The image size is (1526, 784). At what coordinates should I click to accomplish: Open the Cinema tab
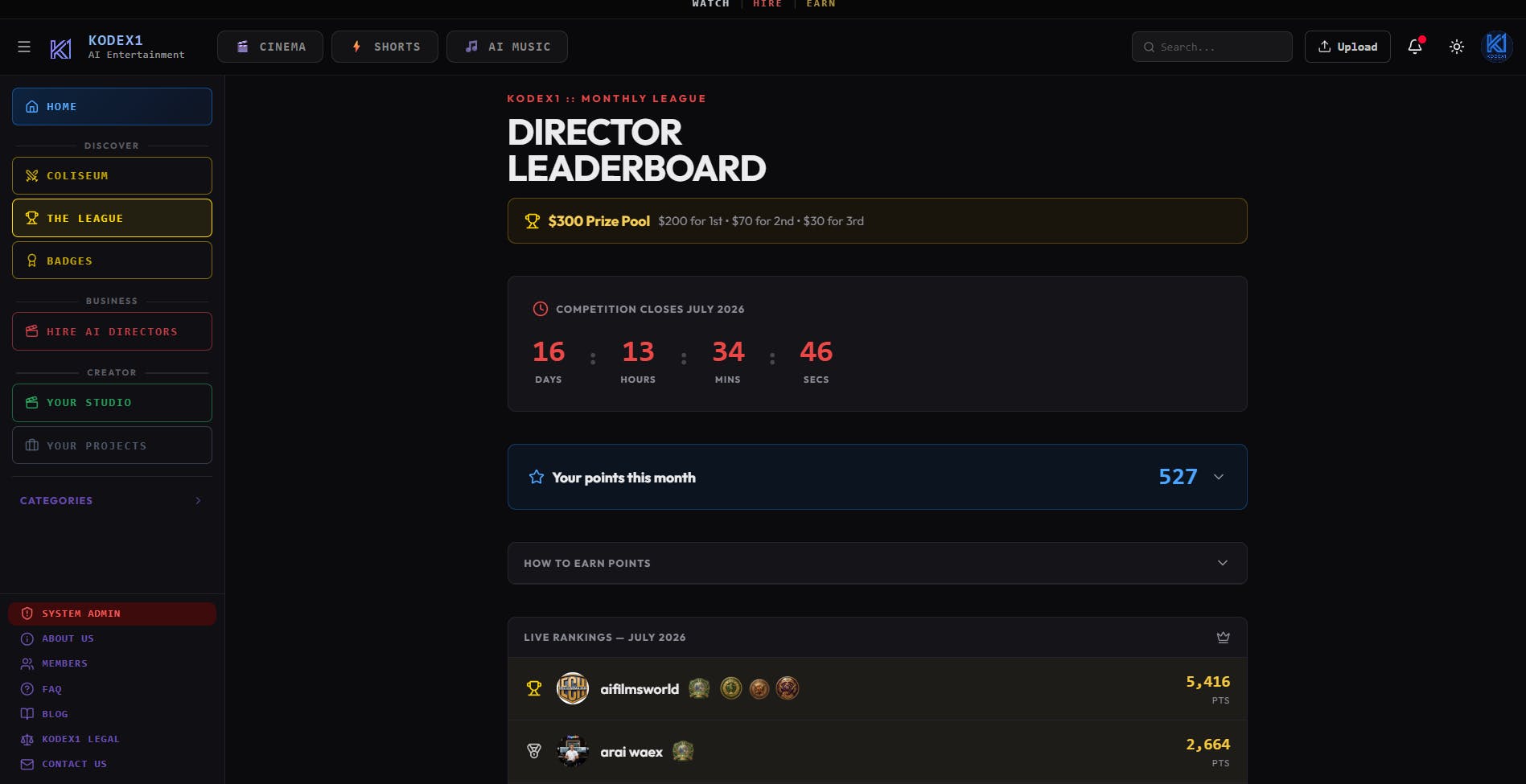(x=270, y=47)
